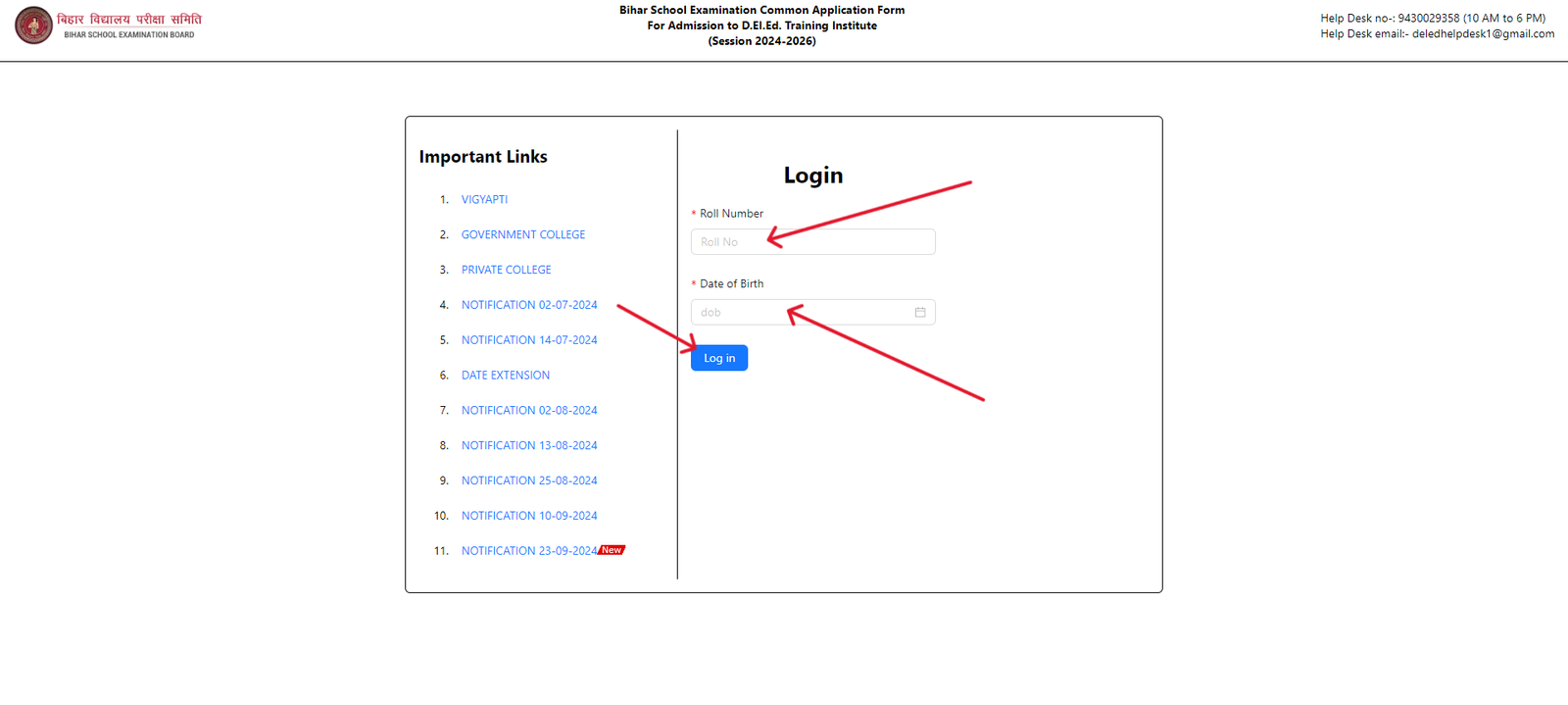The height and width of the screenshot is (705, 1568).
Task: Click the Help Desk email address
Action: (x=1482, y=33)
